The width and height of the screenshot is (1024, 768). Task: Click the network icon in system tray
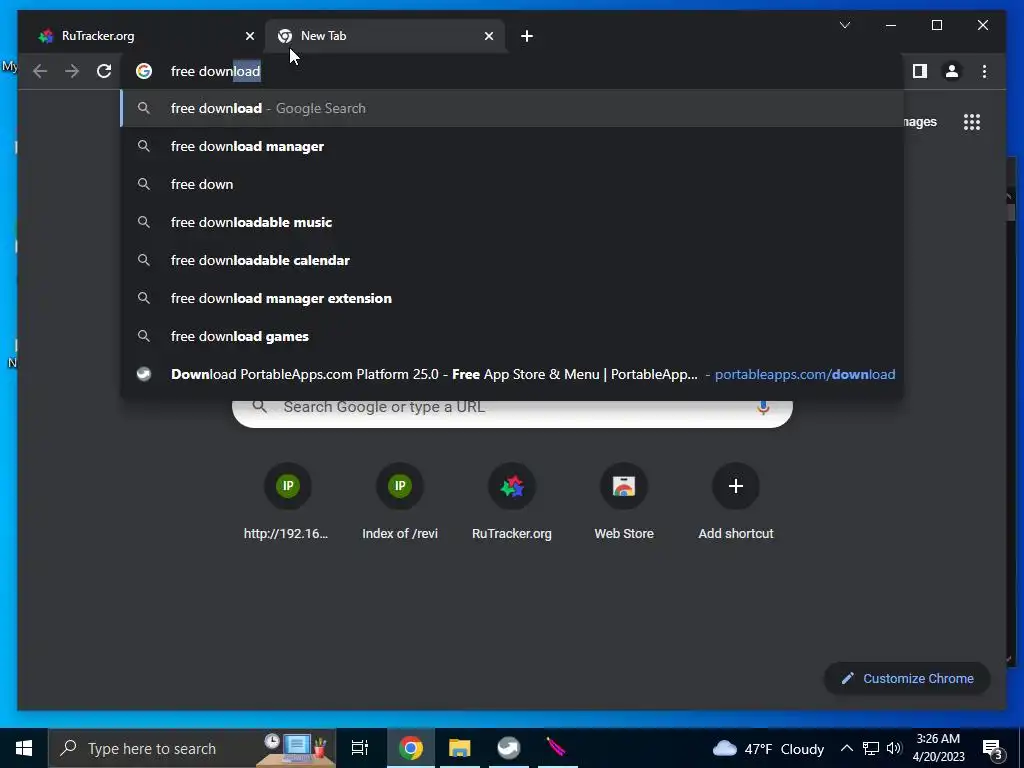point(871,748)
